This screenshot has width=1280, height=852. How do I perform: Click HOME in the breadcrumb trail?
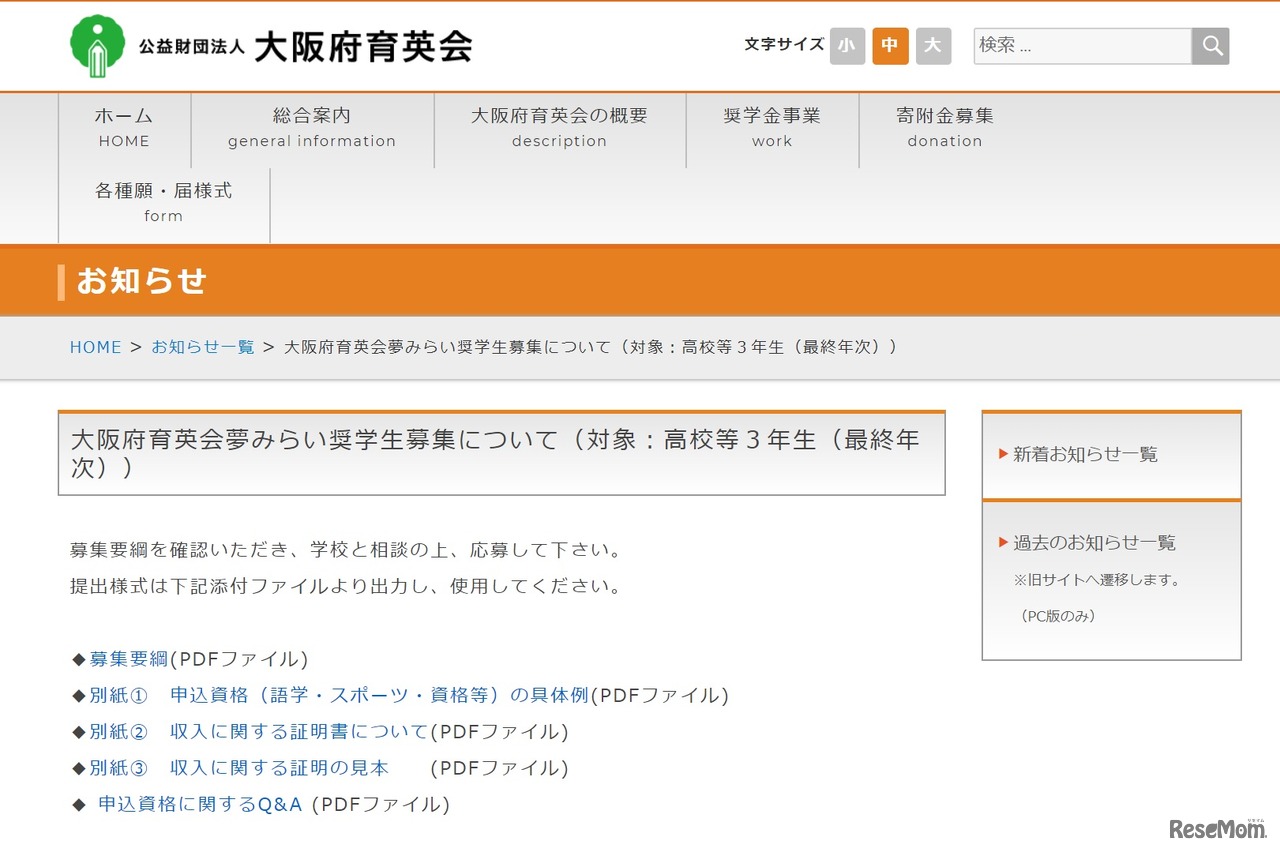click(x=95, y=347)
